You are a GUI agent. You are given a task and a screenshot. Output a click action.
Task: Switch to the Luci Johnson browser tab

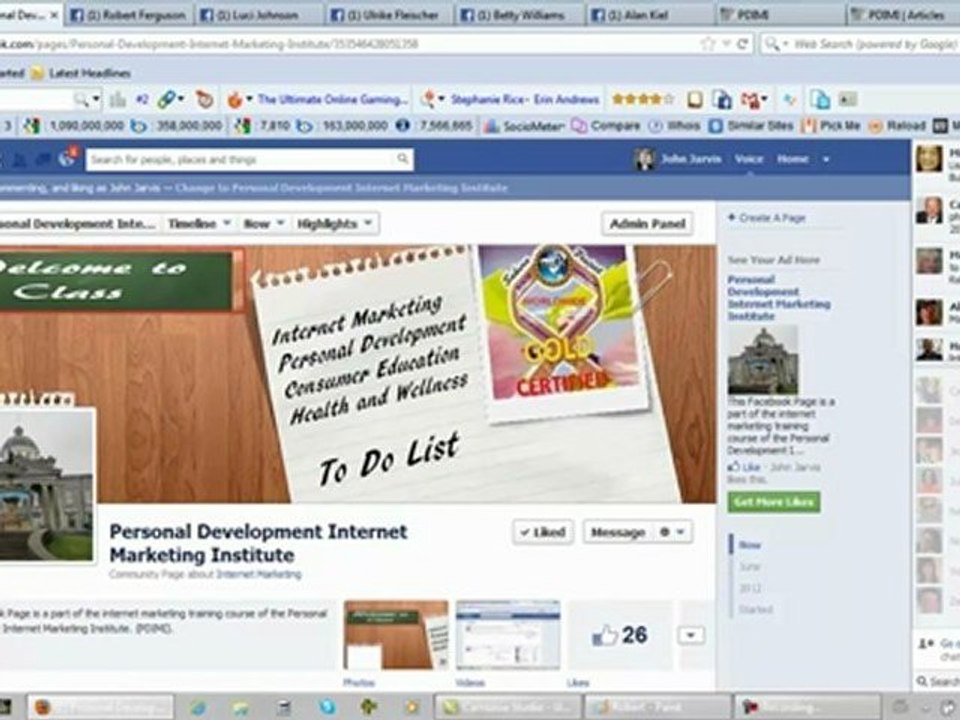coord(258,15)
